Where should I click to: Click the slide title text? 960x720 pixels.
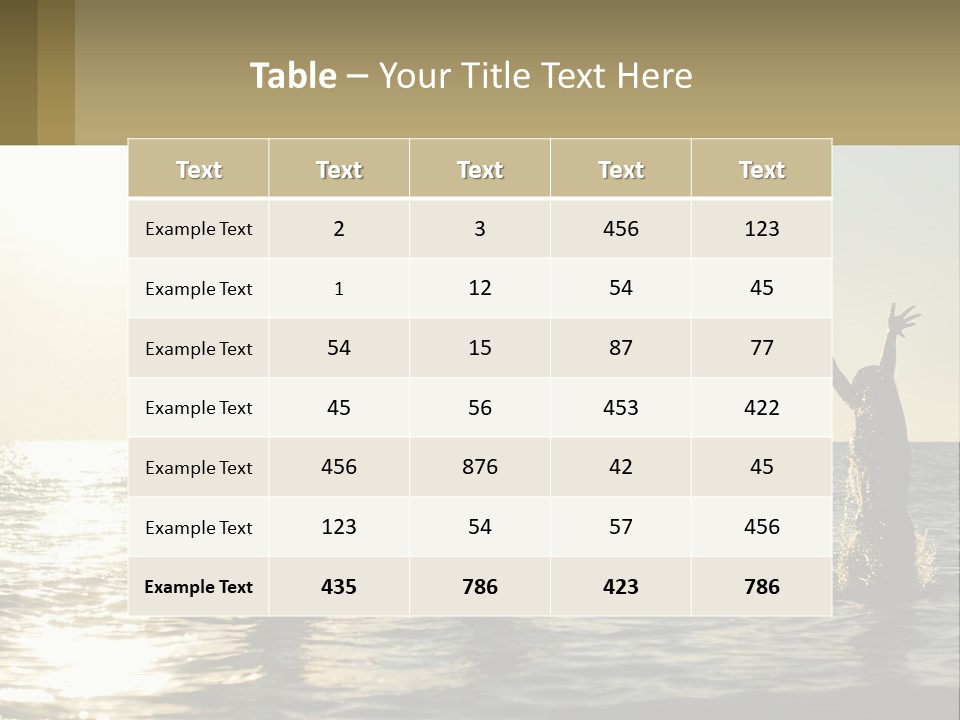(471, 76)
